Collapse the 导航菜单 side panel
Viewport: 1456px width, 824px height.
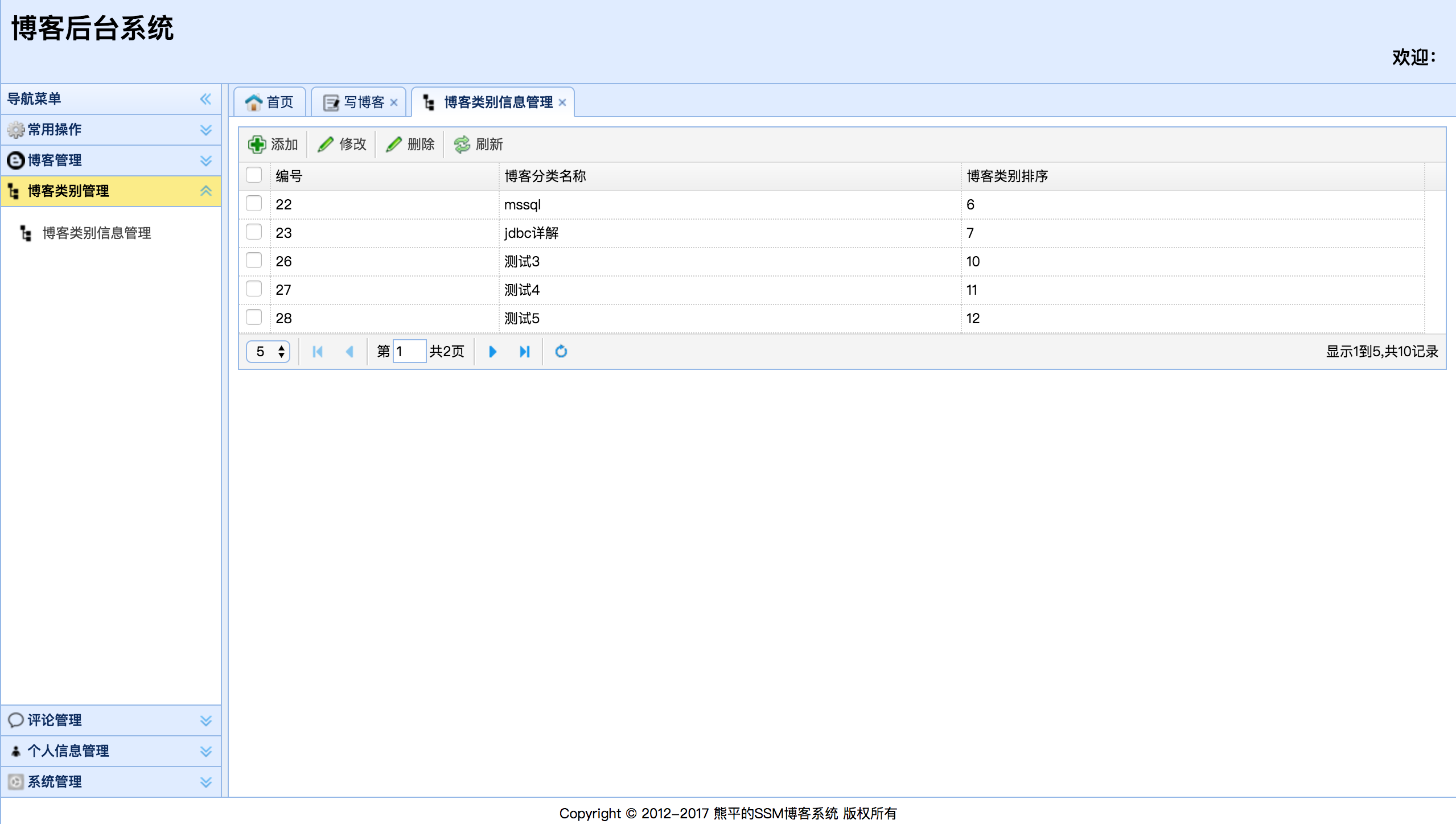(x=206, y=99)
